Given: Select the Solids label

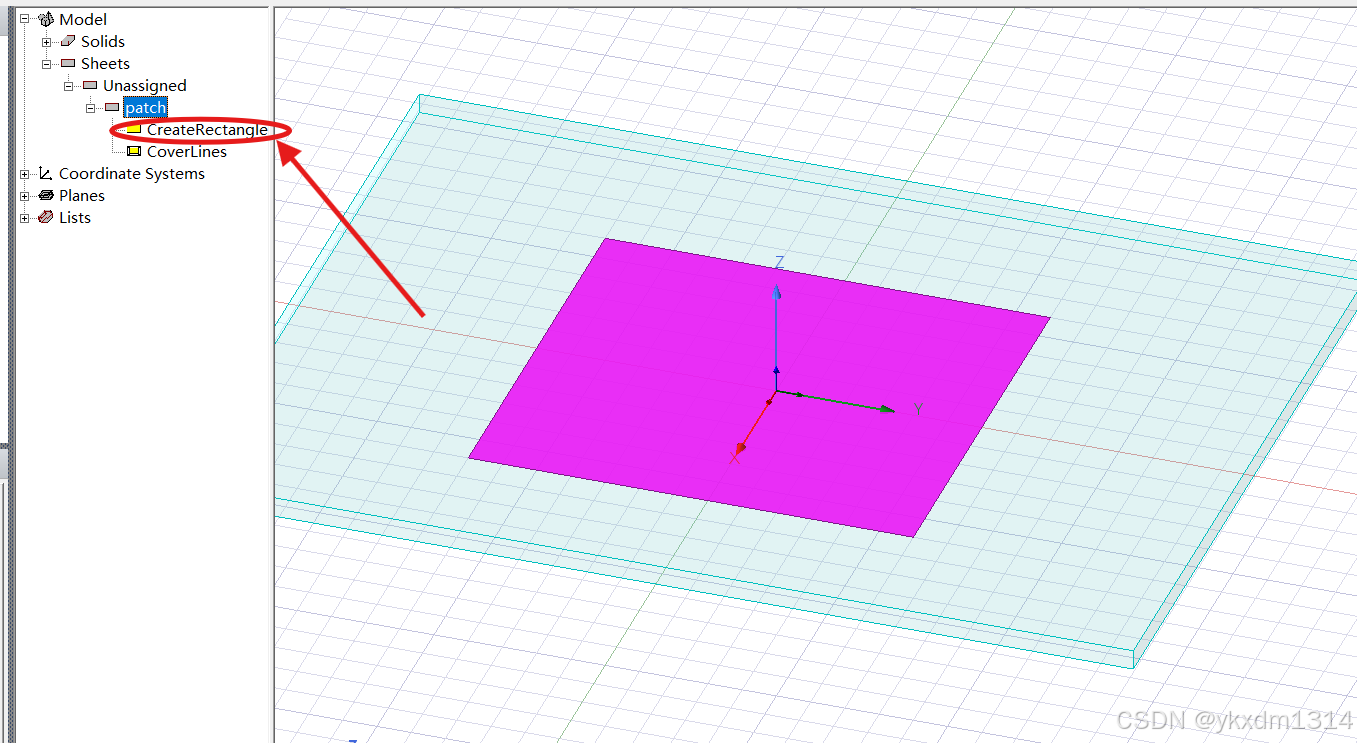Looking at the screenshot, I should click(x=103, y=42).
